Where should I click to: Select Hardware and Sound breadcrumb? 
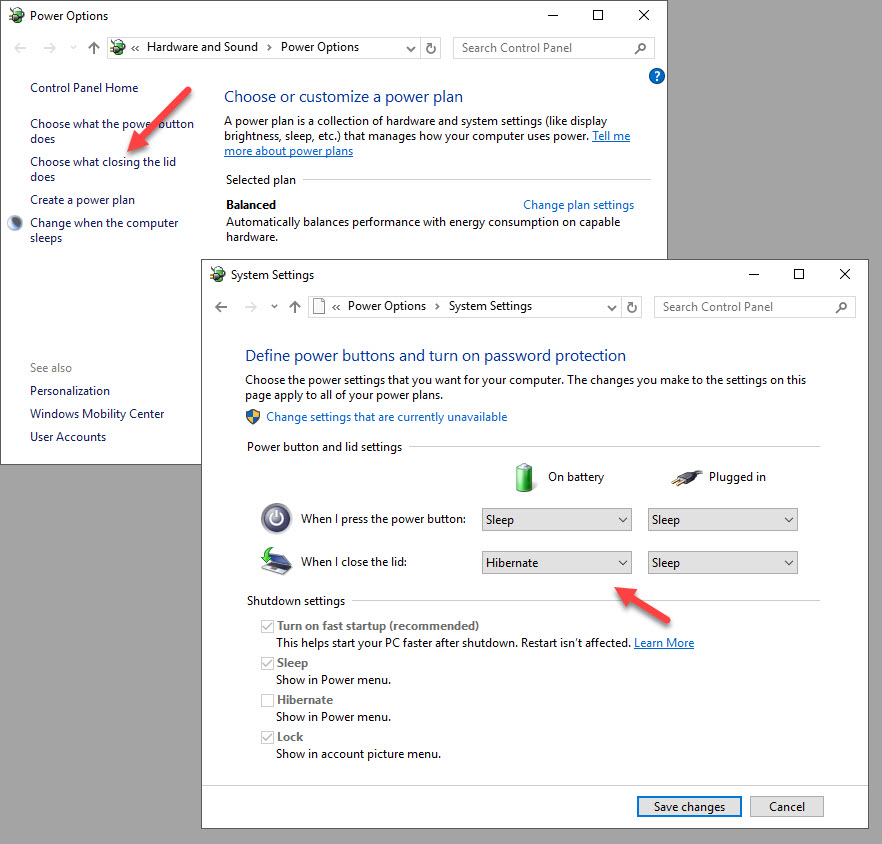(202, 47)
